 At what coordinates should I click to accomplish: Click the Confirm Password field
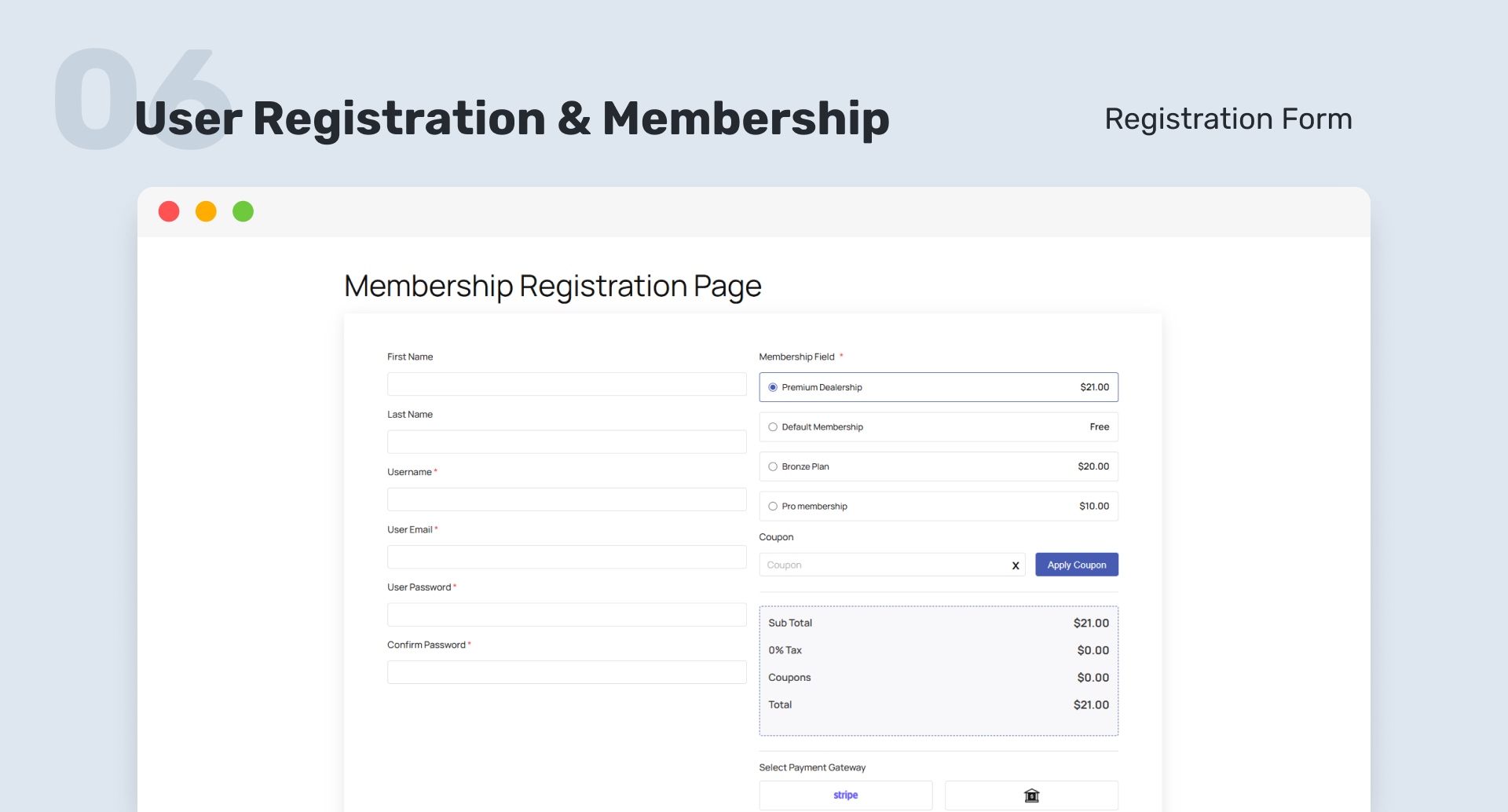pyautogui.click(x=566, y=672)
